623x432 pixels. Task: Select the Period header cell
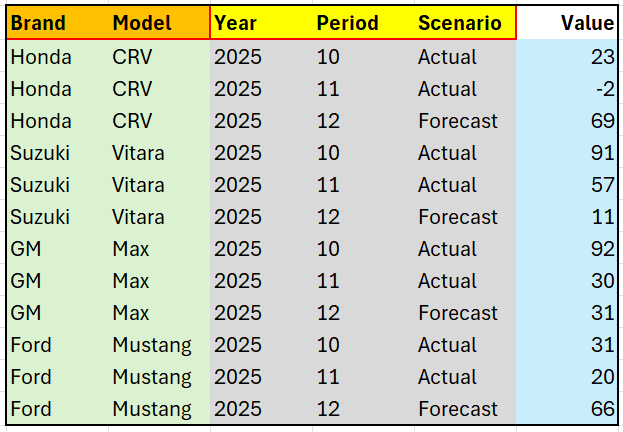(347, 23)
